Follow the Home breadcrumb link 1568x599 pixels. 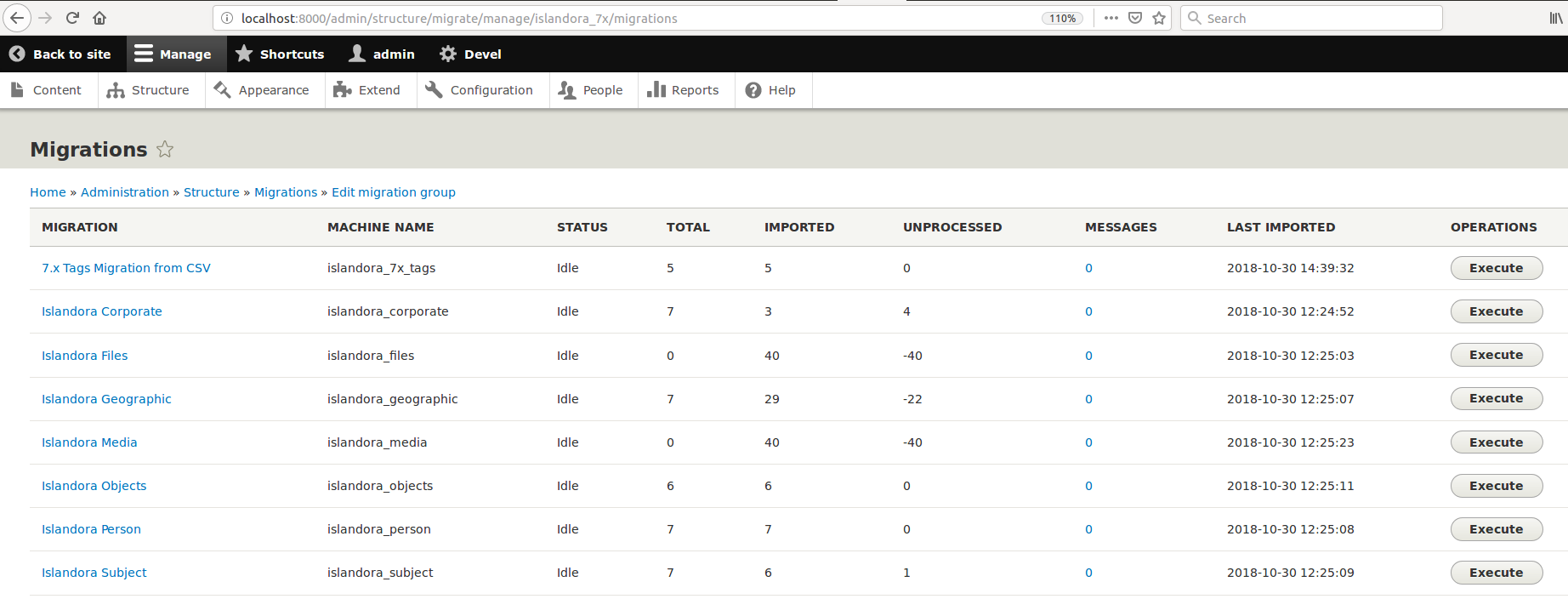coord(48,192)
